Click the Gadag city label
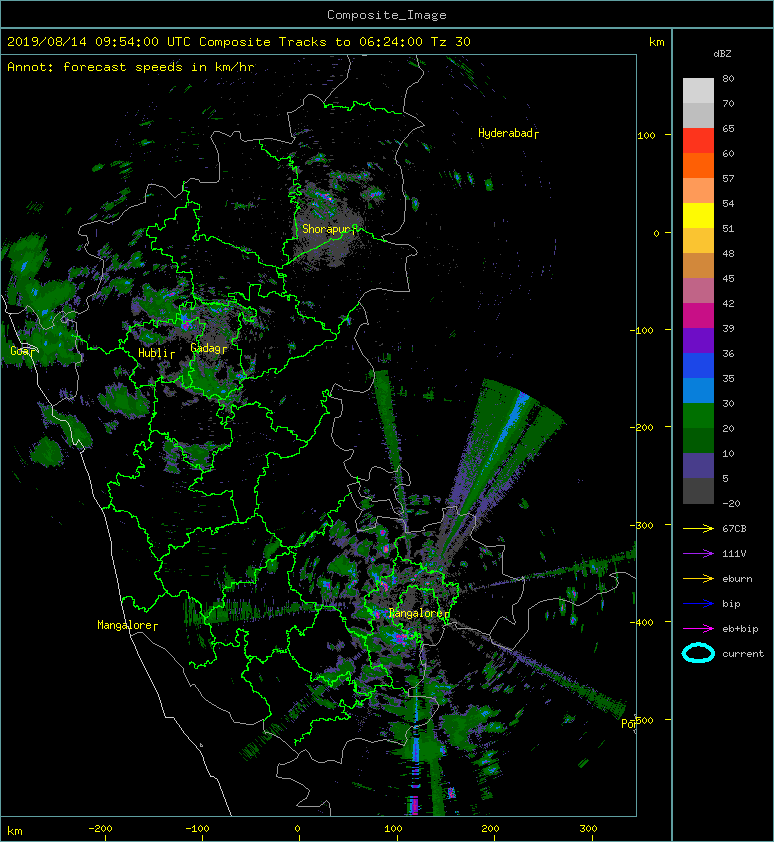This screenshot has width=774, height=842. click(x=208, y=348)
